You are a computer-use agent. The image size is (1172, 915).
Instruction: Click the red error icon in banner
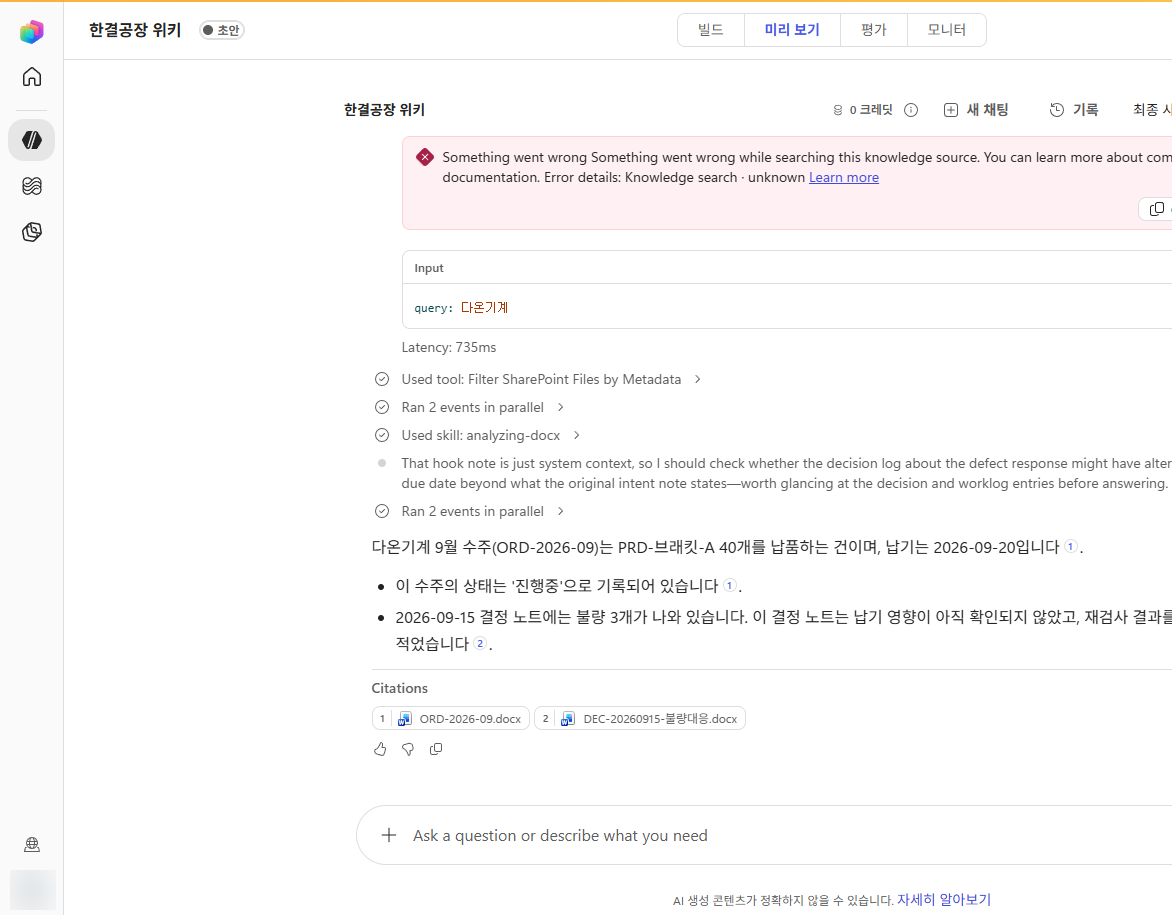coord(425,157)
